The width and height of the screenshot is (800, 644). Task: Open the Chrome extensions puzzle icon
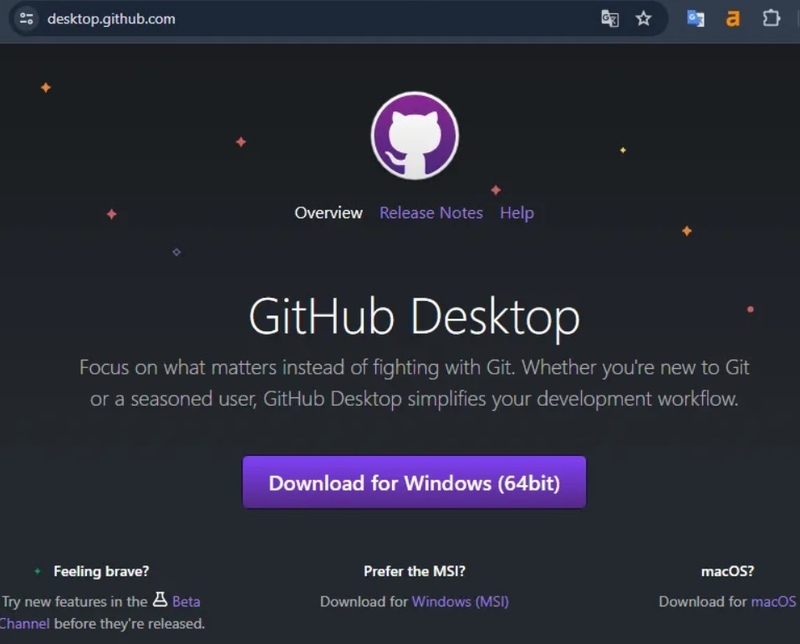771,19
